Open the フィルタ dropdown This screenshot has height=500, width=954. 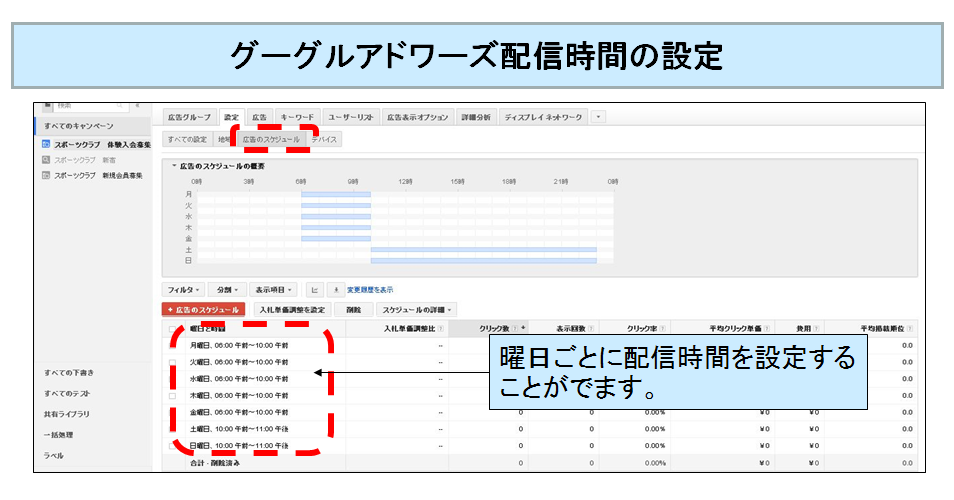183,290
